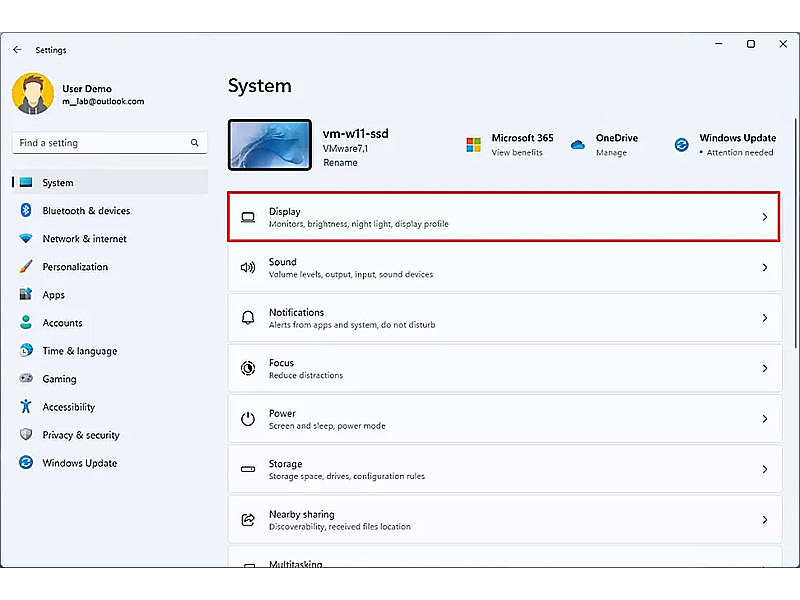Expand Sound via its chevron
The height and width of the screenshot is (600, 800).
tap(764, 267)
